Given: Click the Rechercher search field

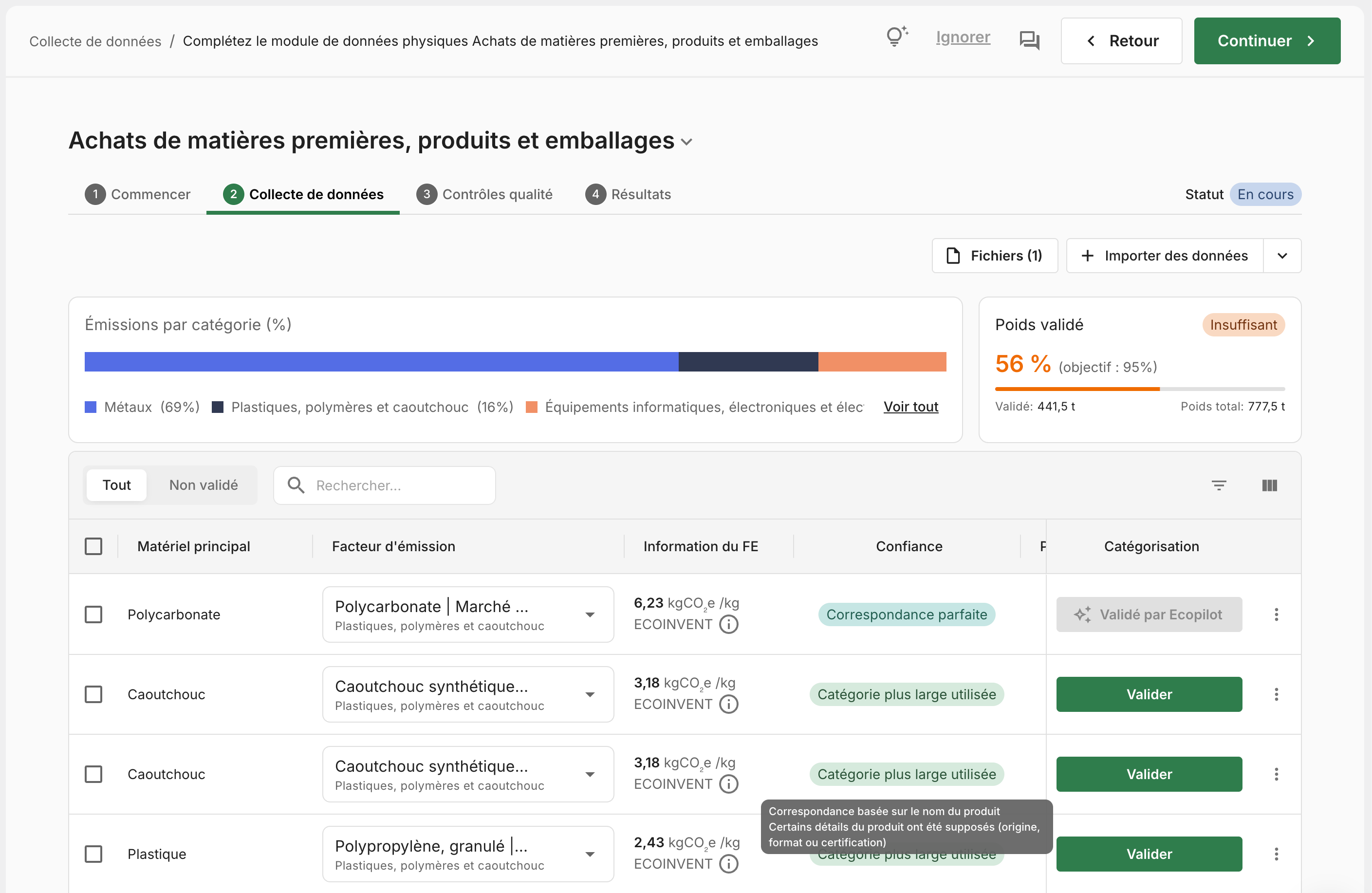Looking at the screenshot, I should click(x=385, y=485).
